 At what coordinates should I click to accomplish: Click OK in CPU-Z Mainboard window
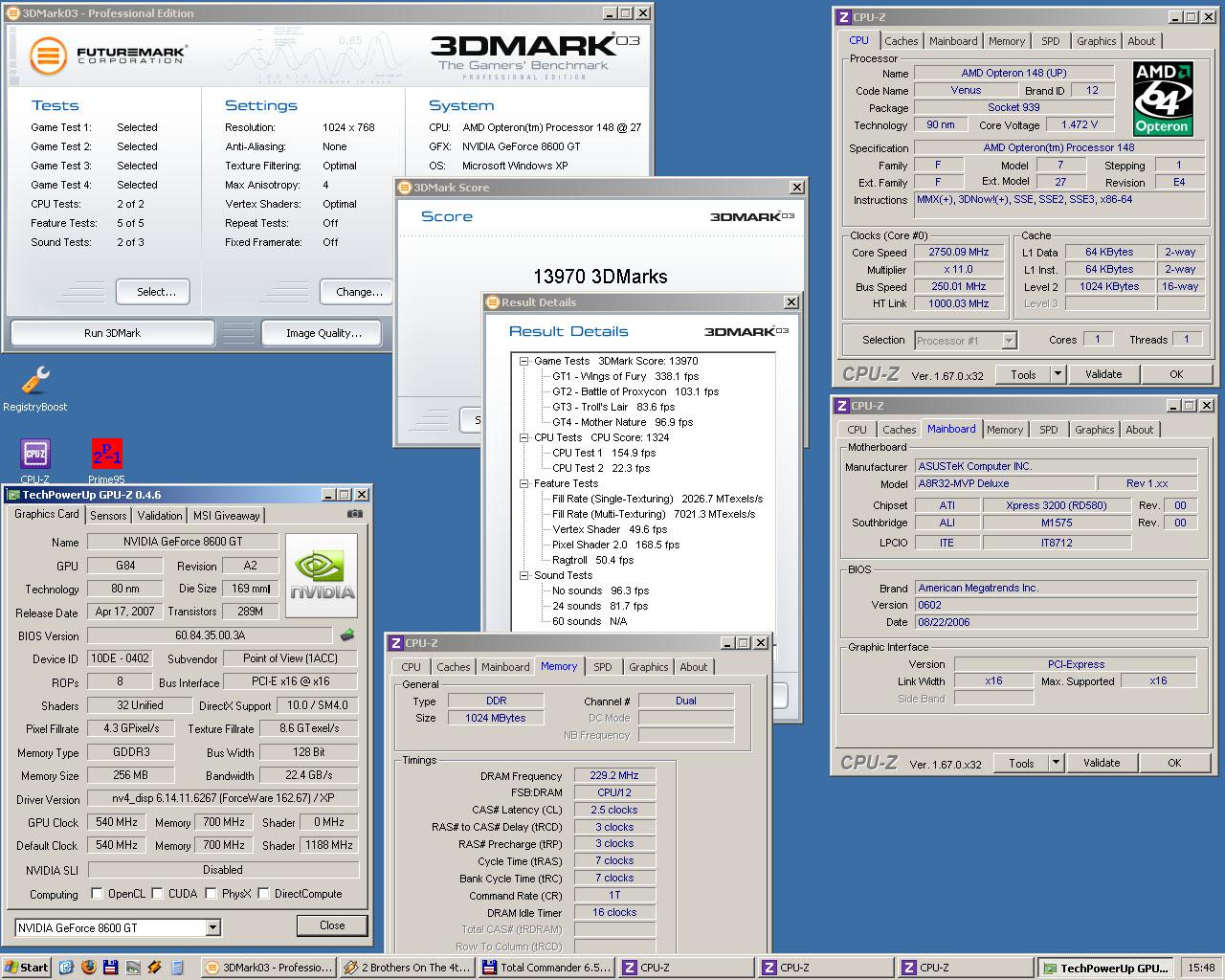pos(1174,763)
